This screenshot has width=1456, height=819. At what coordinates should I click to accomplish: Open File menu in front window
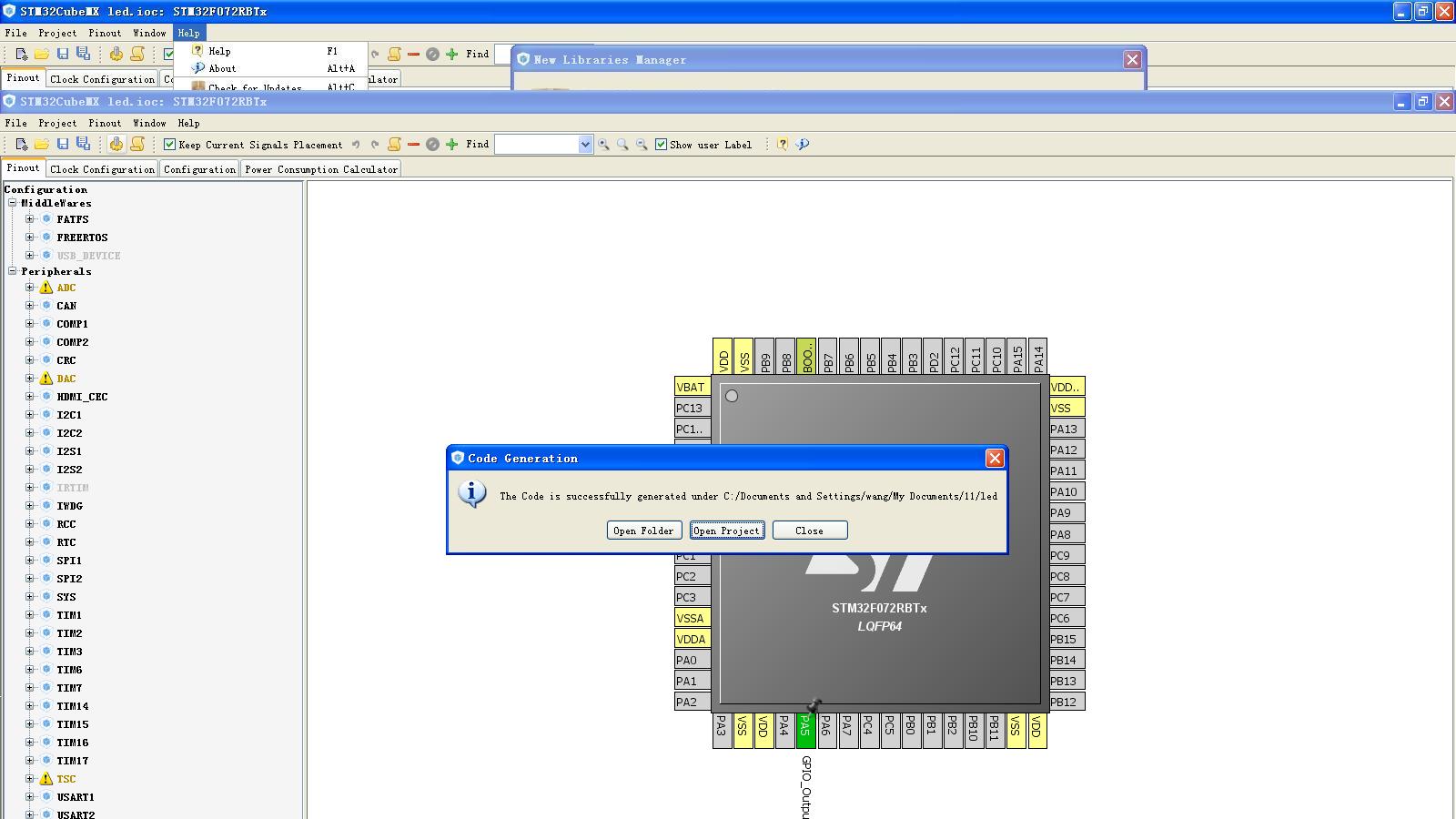click(x=15, y=123)
